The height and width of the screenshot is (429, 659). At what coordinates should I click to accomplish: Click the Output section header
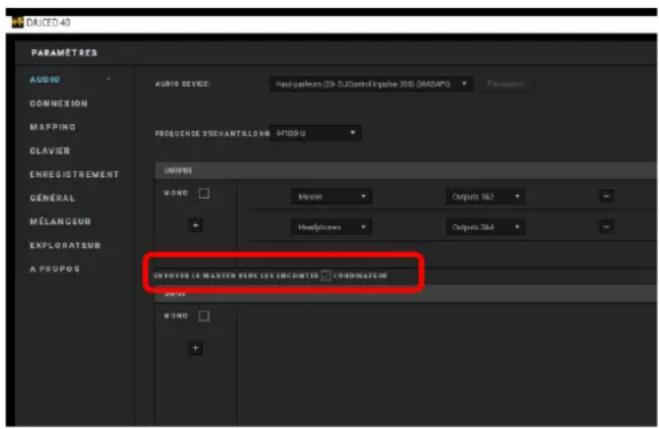[405, 171]
